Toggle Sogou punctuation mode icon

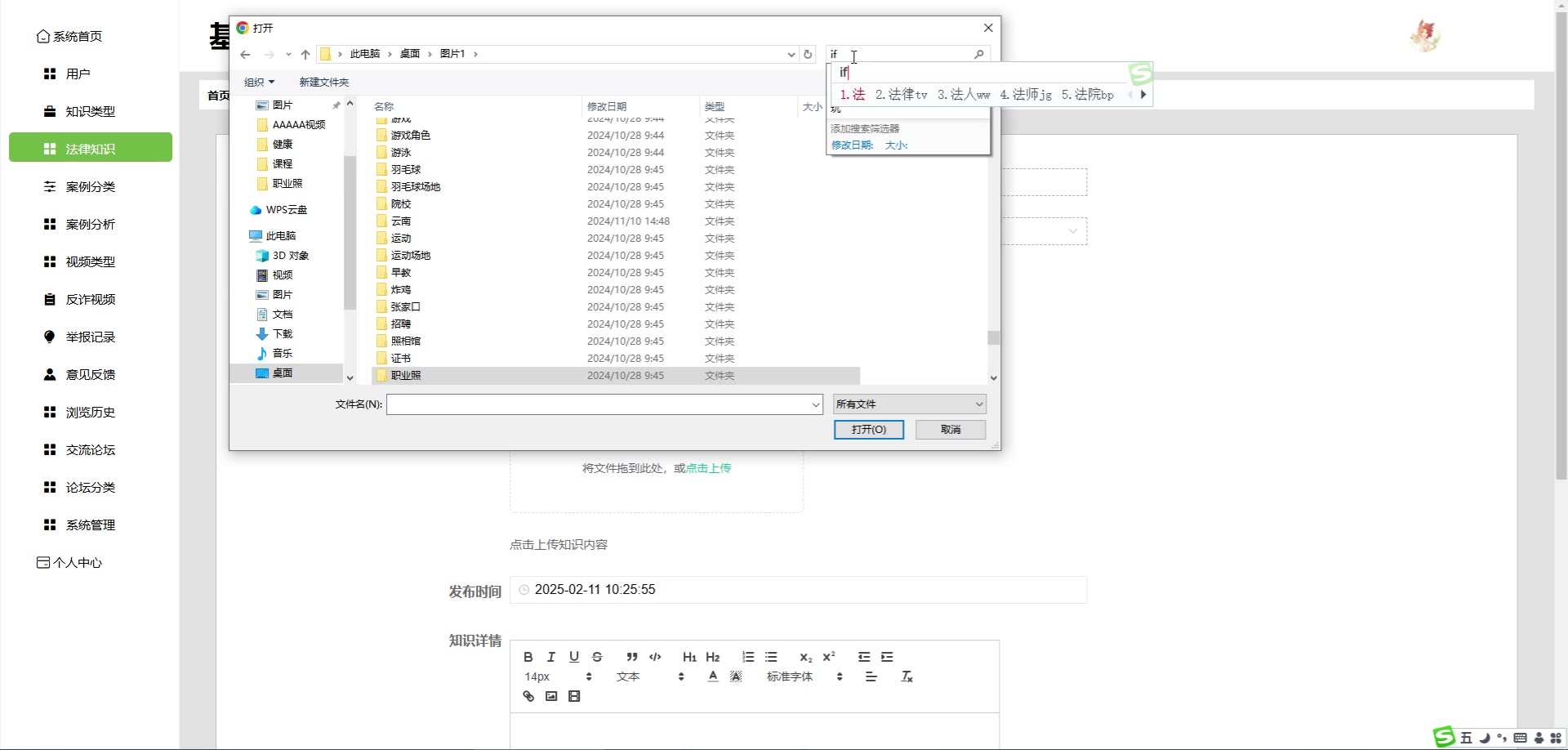[1502, 738]
